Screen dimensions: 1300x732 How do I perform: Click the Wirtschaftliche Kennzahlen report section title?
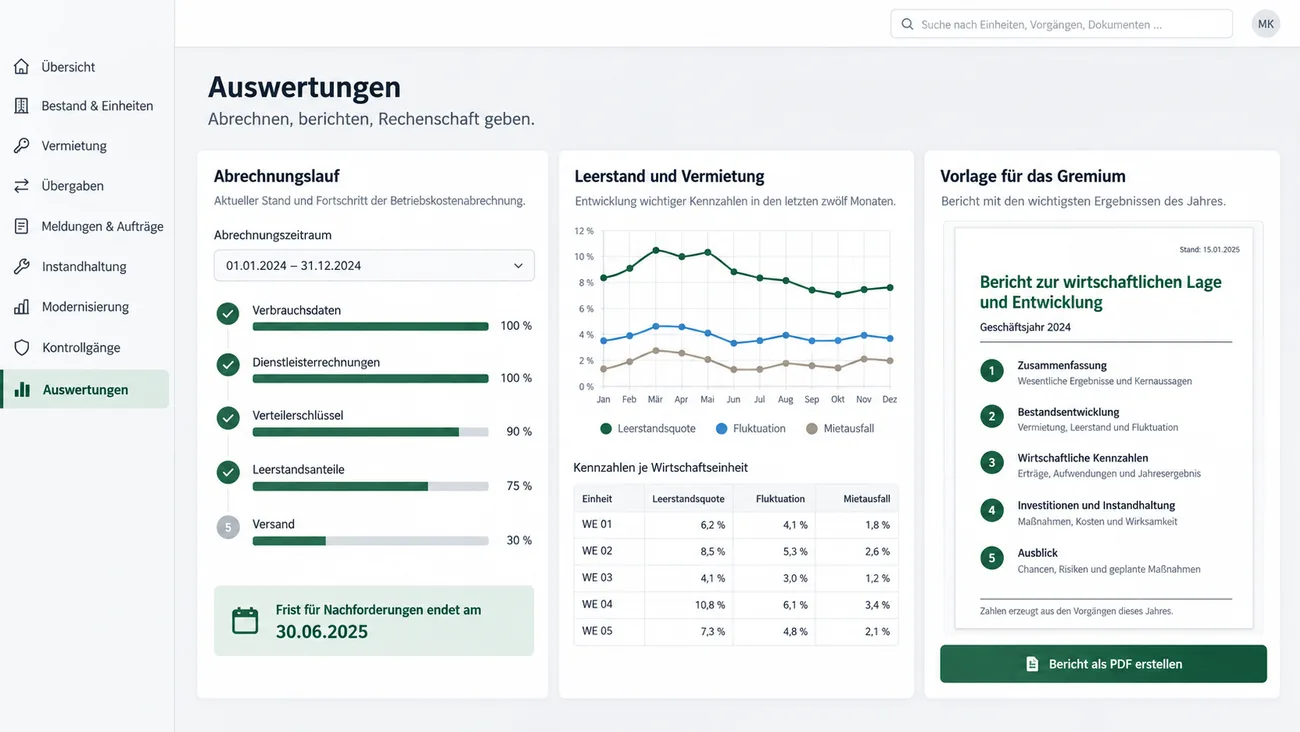[x=1083, y=458]
